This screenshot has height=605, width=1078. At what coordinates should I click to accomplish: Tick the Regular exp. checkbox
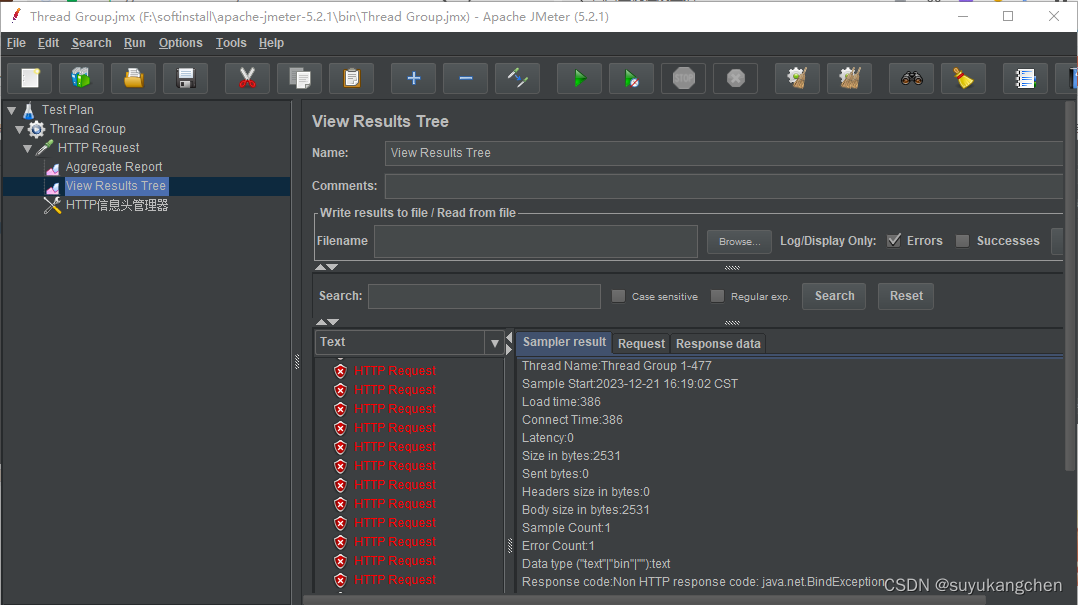pos(718,296)
